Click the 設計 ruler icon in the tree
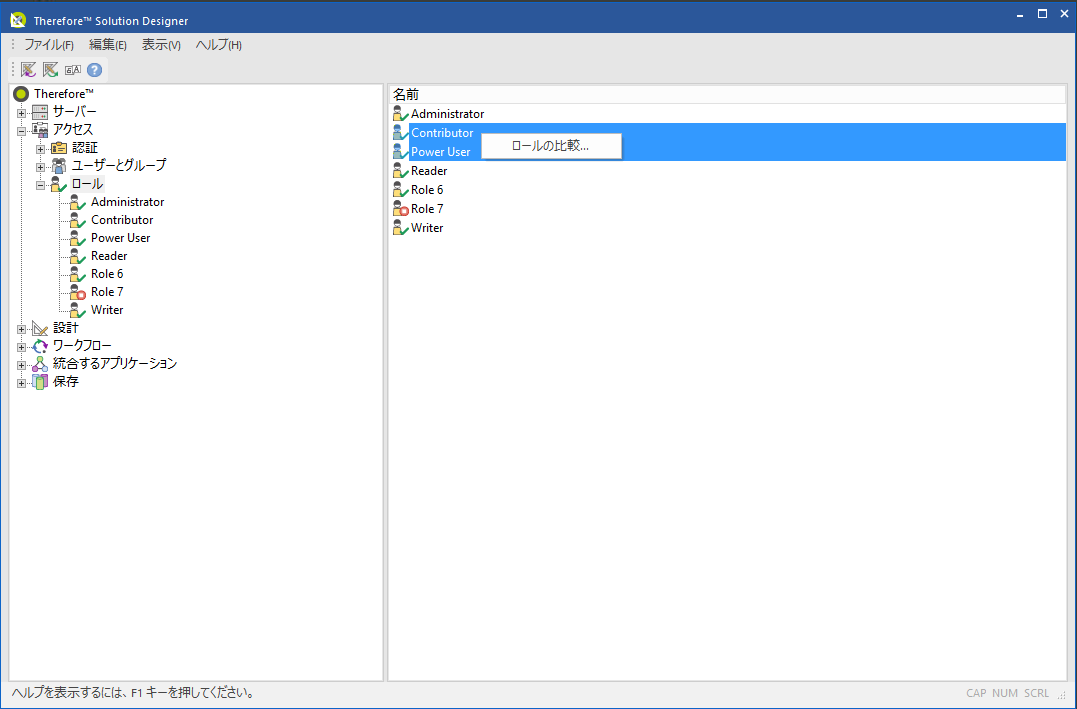1077x709 pixels. (x=41, y=328)
